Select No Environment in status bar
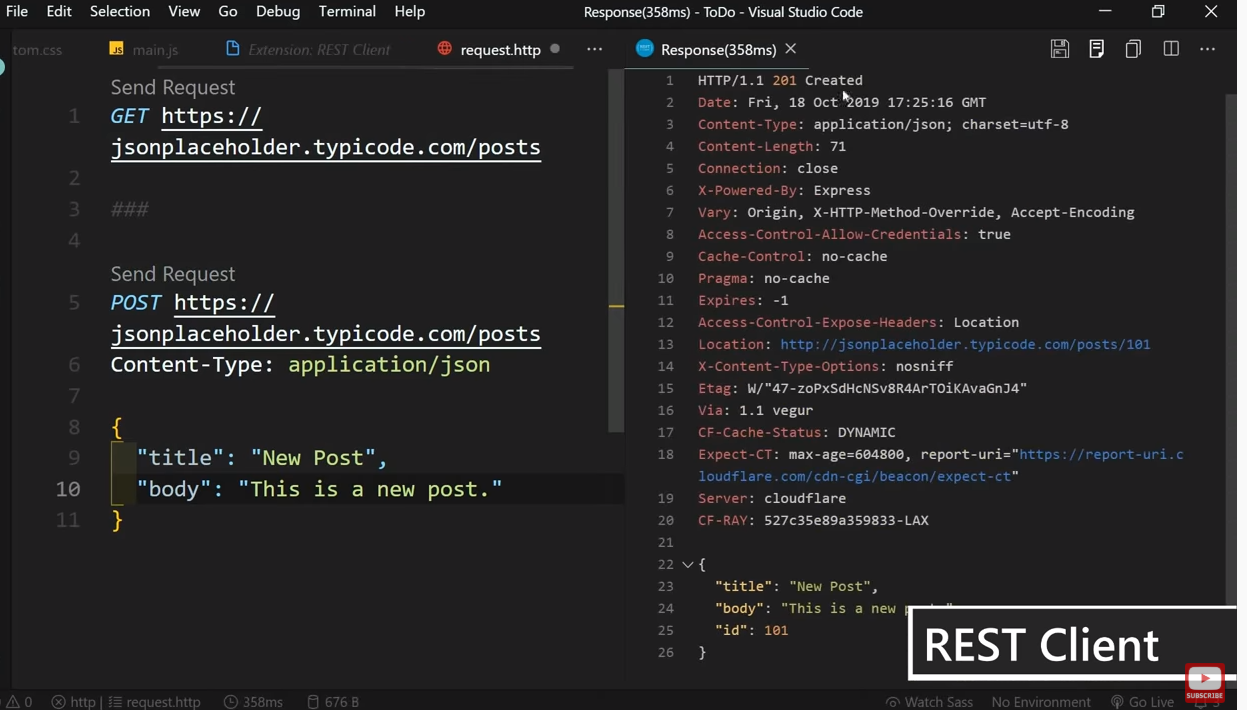 coord(1041,702)
